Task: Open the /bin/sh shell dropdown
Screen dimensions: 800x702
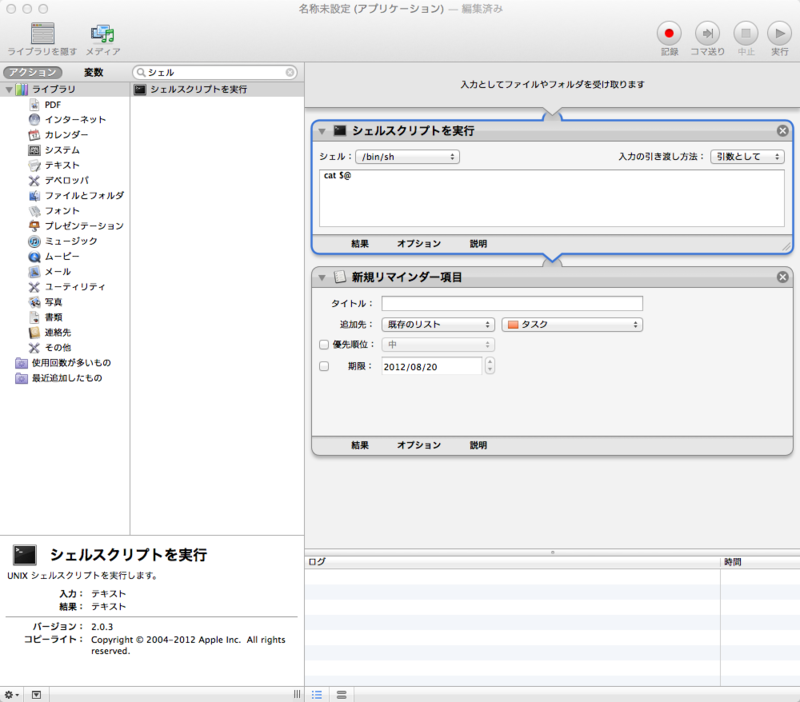Action: [x=407, y=156]
